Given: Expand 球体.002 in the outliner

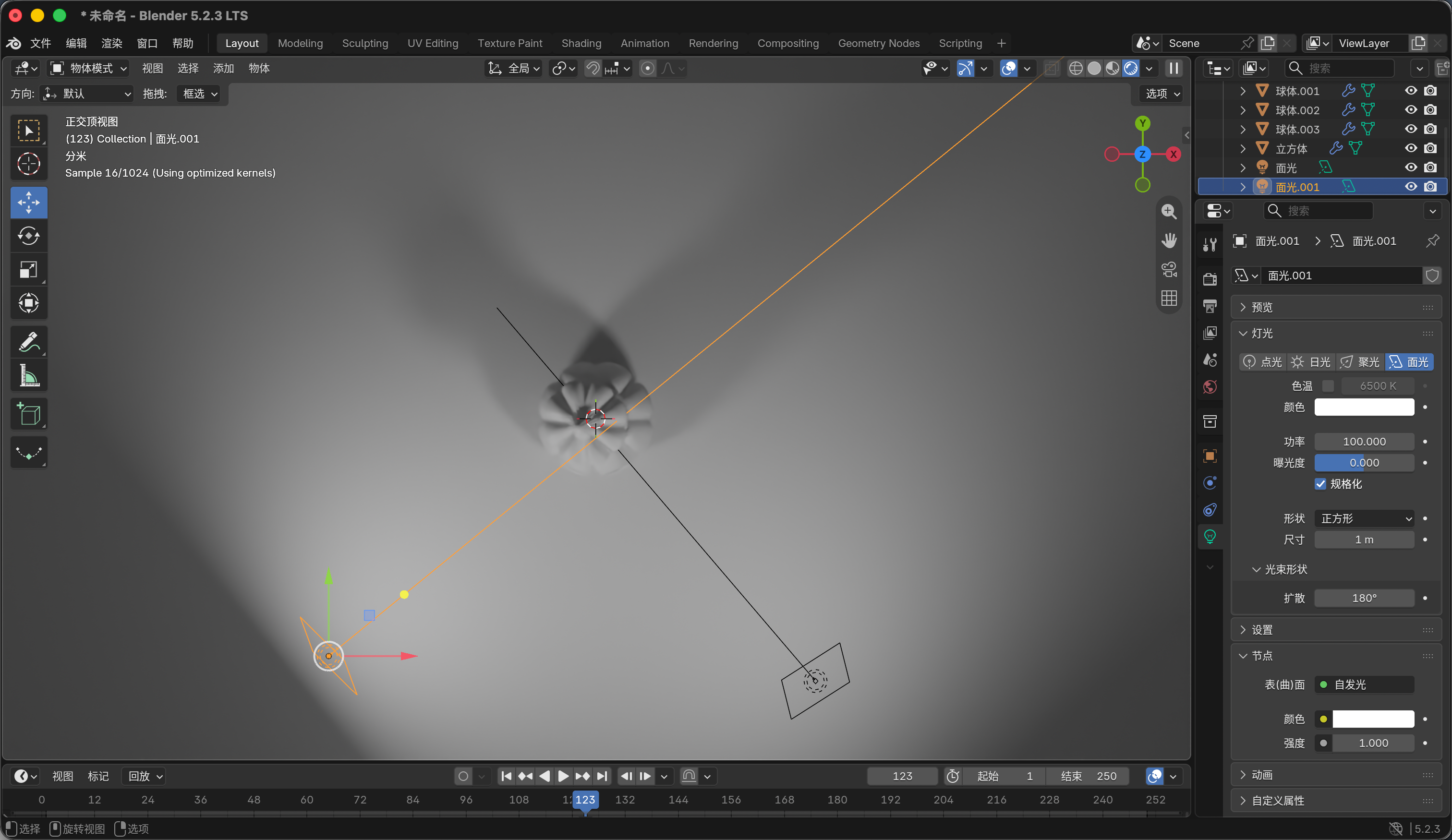Looking at the screenshot, I should click(1242, 110).
